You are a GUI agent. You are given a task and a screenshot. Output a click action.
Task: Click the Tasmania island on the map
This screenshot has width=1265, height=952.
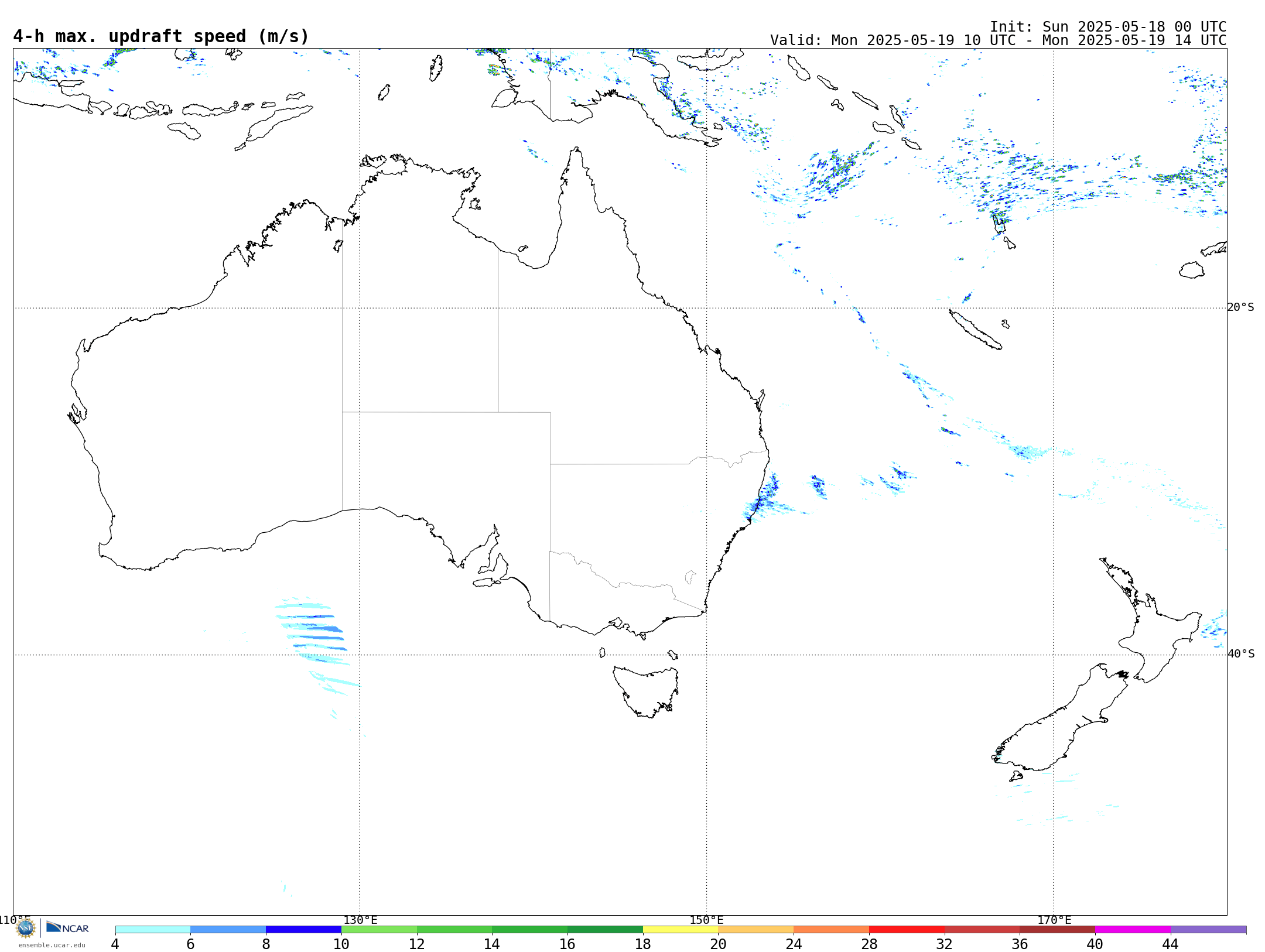point(647,691)
